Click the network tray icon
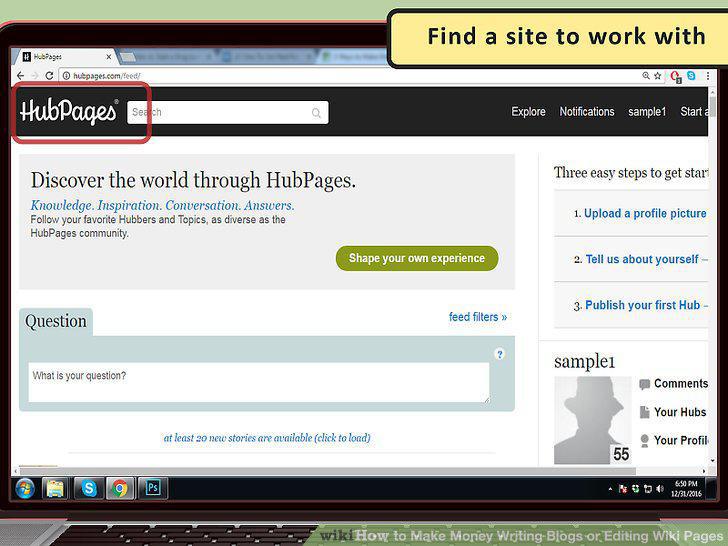This screenshot has width=728, height=546. click(648, 489)
